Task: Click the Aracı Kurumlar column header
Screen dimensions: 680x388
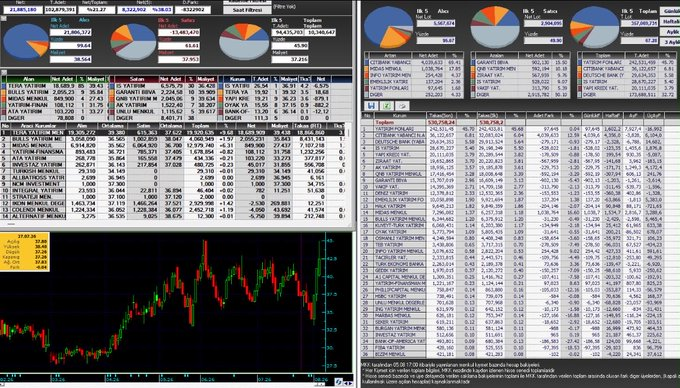Action: coord(38,126)
